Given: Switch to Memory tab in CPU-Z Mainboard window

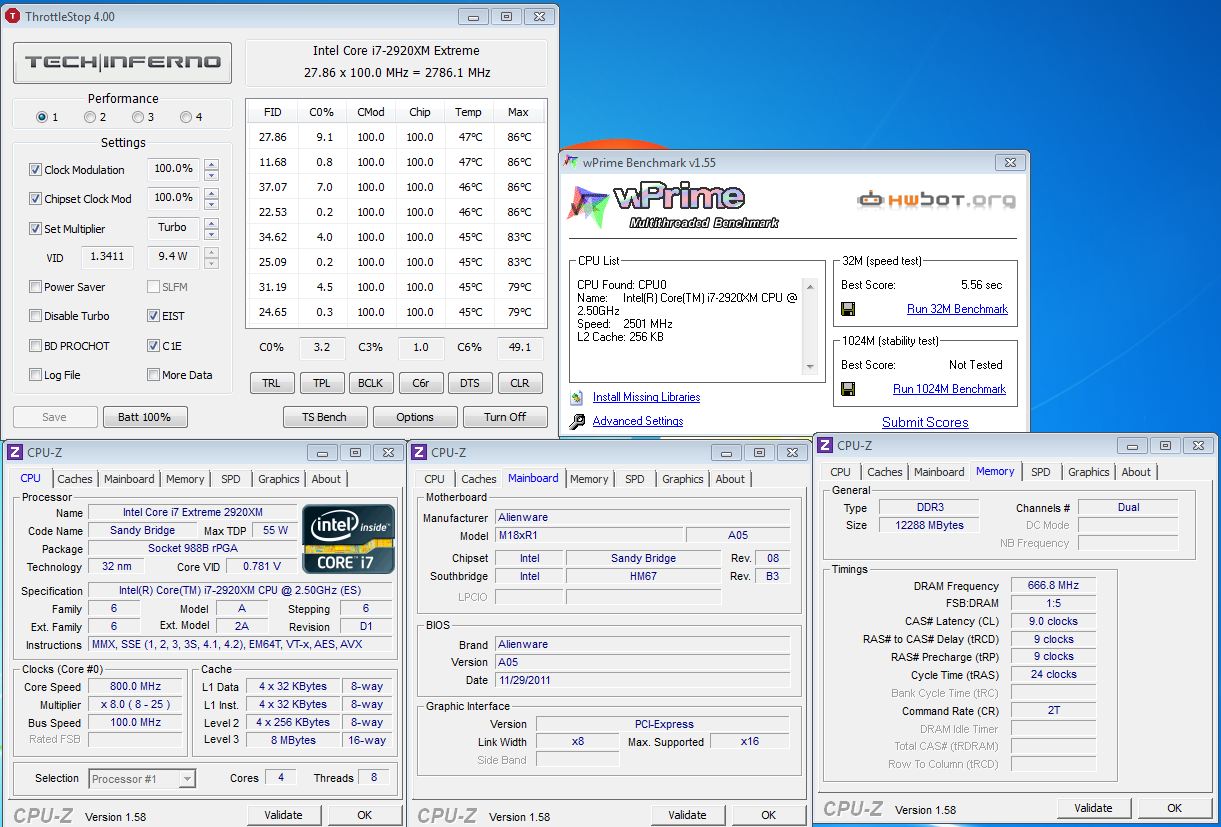Looking at the screenshot, I should pyautogui.click(x=589, y=479).
